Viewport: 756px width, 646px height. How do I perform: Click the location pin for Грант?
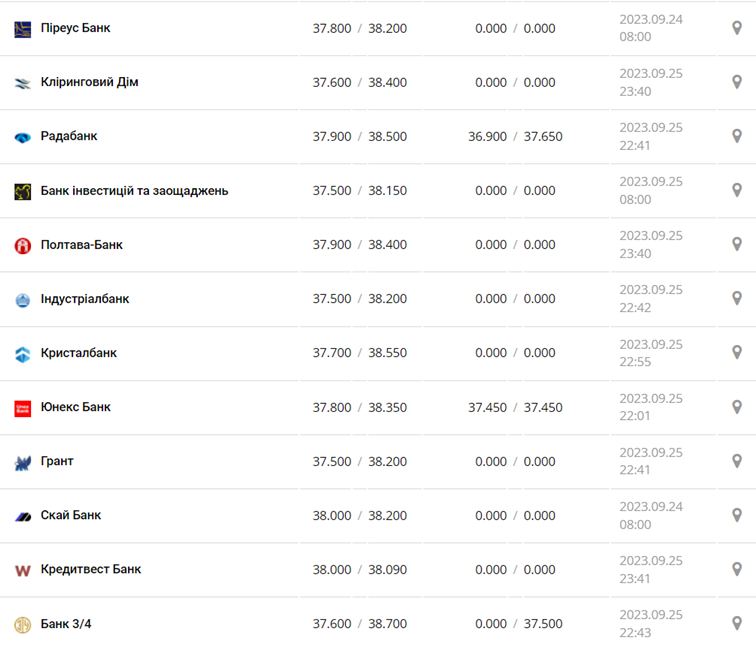[x=737, y=461]
